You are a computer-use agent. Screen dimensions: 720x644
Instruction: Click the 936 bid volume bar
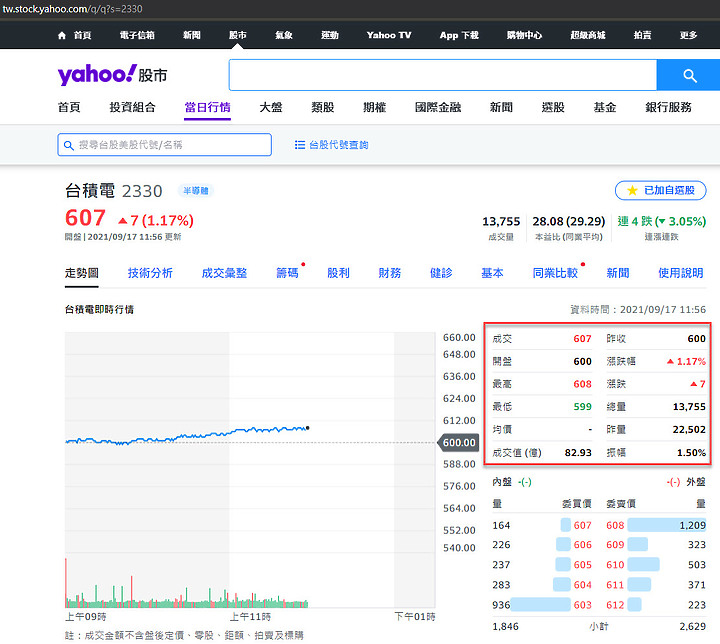tap(540, 604)
